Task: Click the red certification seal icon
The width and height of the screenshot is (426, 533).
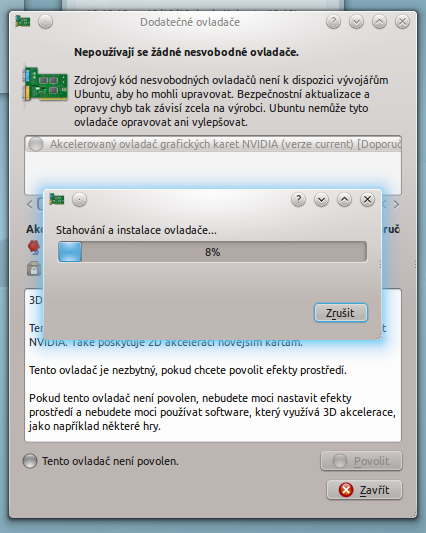Action: tap(34, 247)
